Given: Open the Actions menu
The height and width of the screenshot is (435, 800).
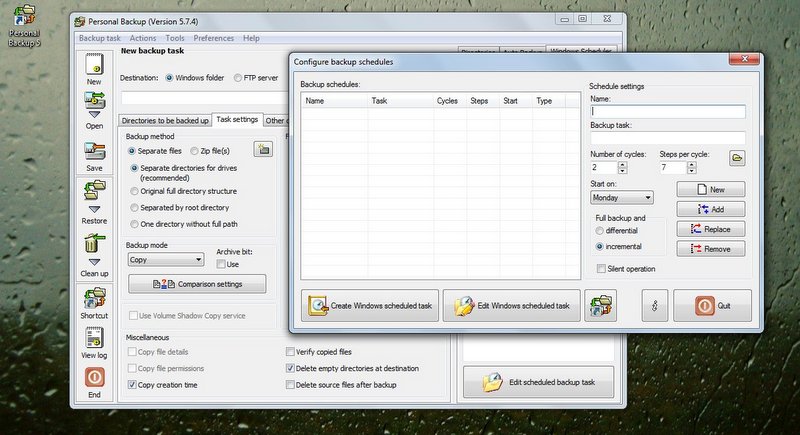Looking at the screenshot, I should click(143, 38).
